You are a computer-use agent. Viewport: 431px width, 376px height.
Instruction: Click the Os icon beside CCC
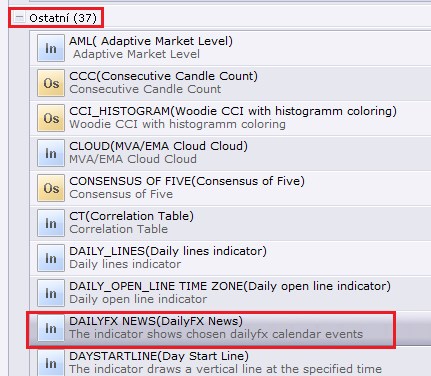click(51, 83)
